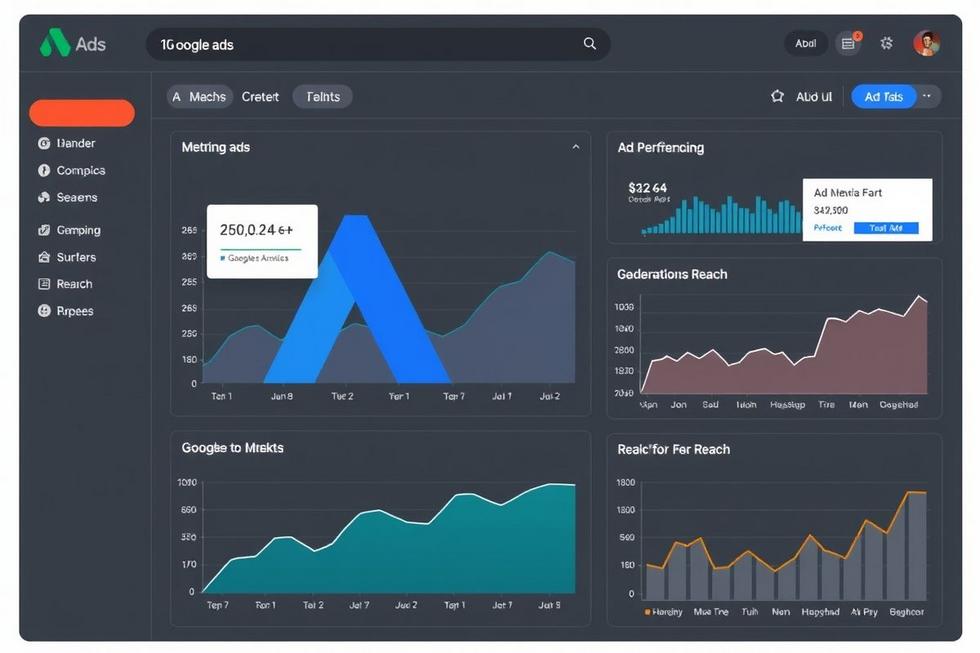The width and height of the screenshot is (980, 653).
Task: Open the more options next to Ad Tals
Action: tap(928, 96)
